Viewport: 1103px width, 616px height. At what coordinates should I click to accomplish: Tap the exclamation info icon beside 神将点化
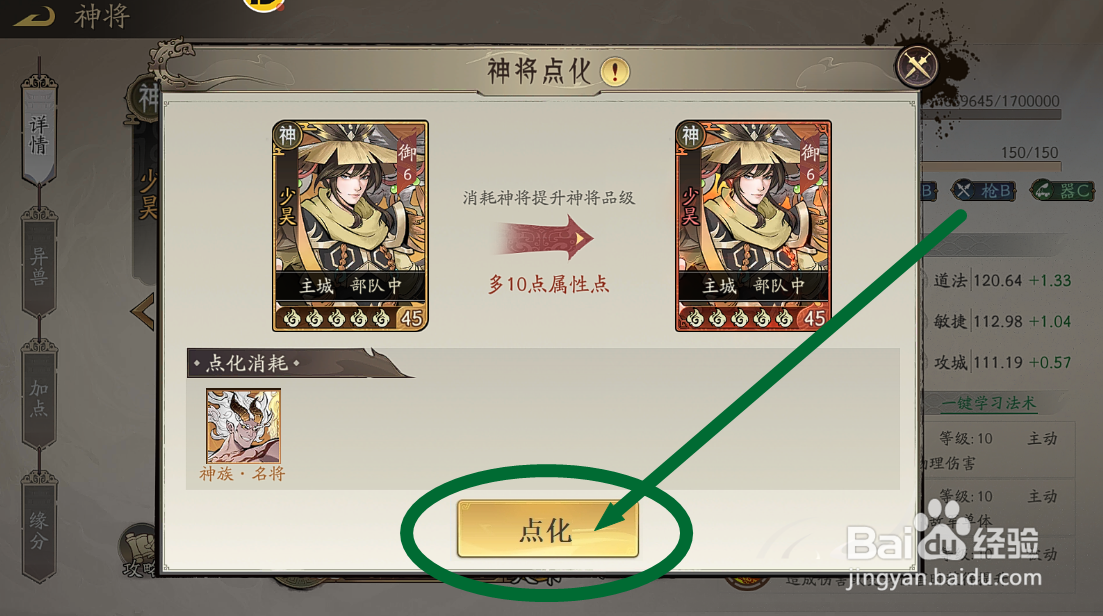[x=615, y=71]
